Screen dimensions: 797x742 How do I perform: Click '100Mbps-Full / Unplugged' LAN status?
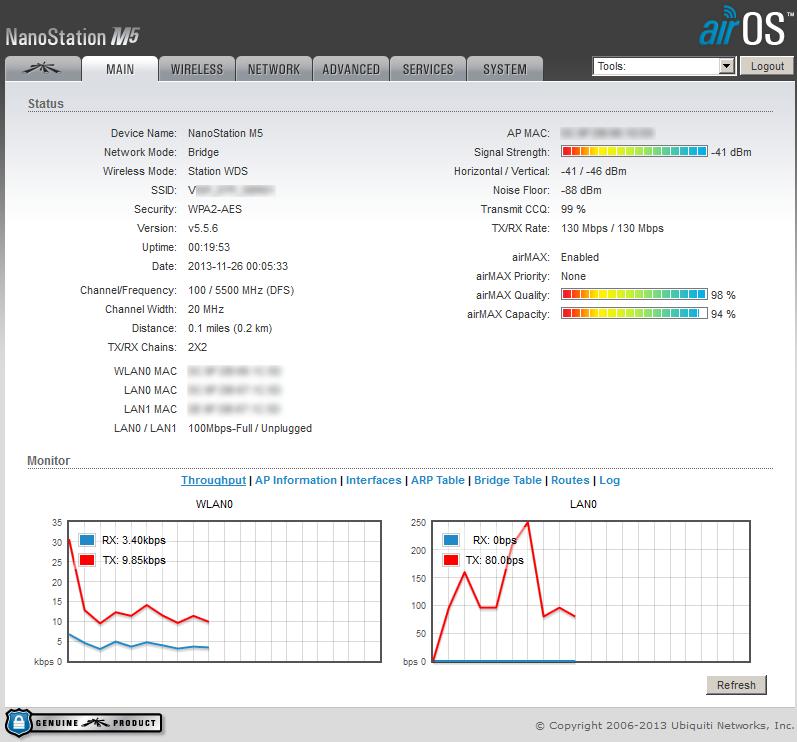click(250, 428)
